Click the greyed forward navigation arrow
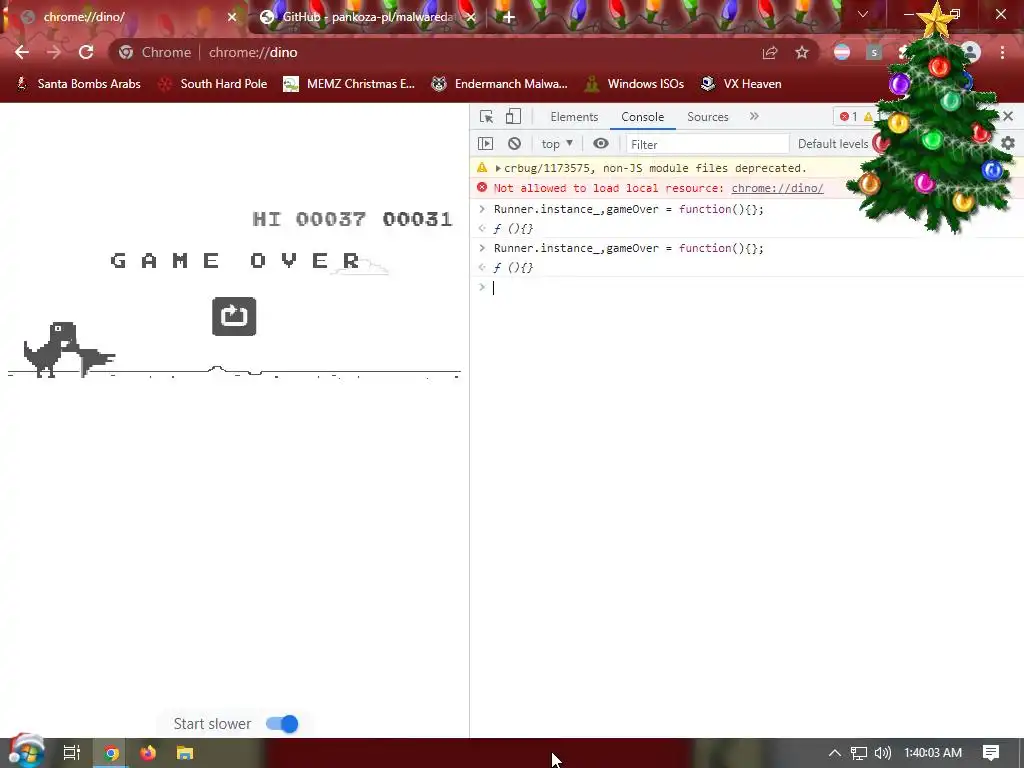The width and height of the screenshot is (1024, 768). (x=54, y=52)
